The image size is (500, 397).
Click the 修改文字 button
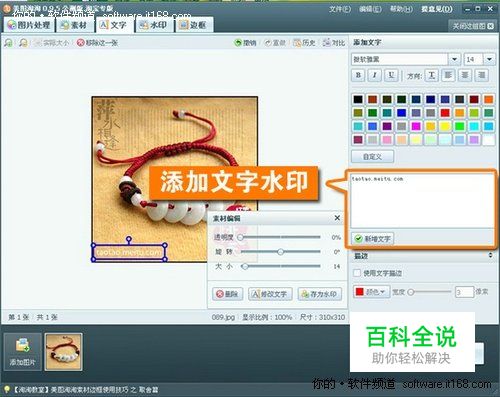point(270,294)
